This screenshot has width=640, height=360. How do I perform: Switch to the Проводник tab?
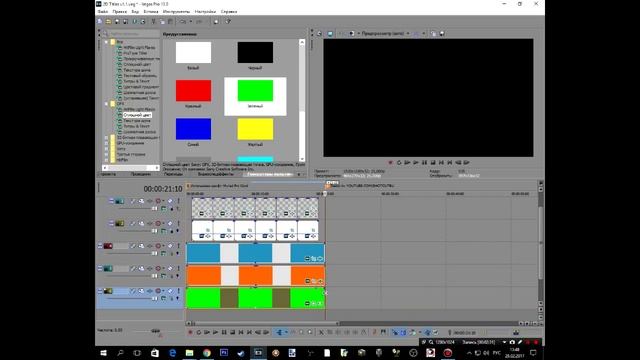pos(140,174)
